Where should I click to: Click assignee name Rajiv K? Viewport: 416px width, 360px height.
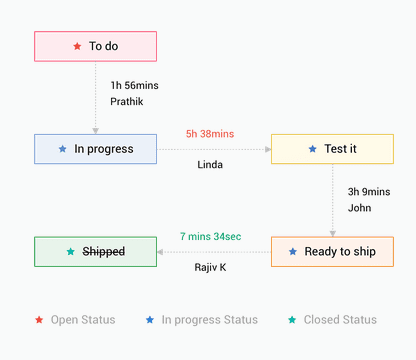pyautogui.click(x=210, y=267)
